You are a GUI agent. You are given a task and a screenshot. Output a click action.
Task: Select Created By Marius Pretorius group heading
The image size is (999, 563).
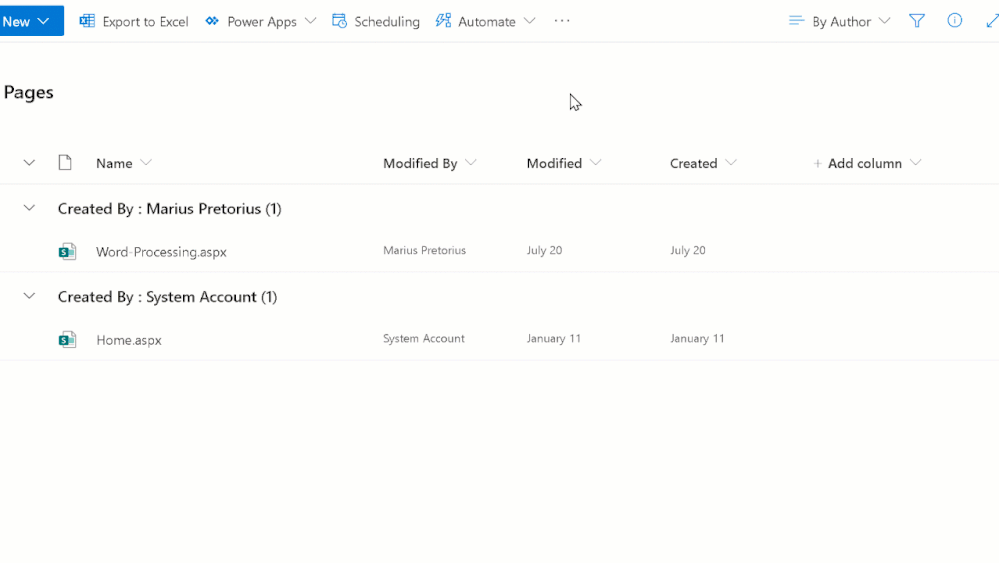pos(169,209)
